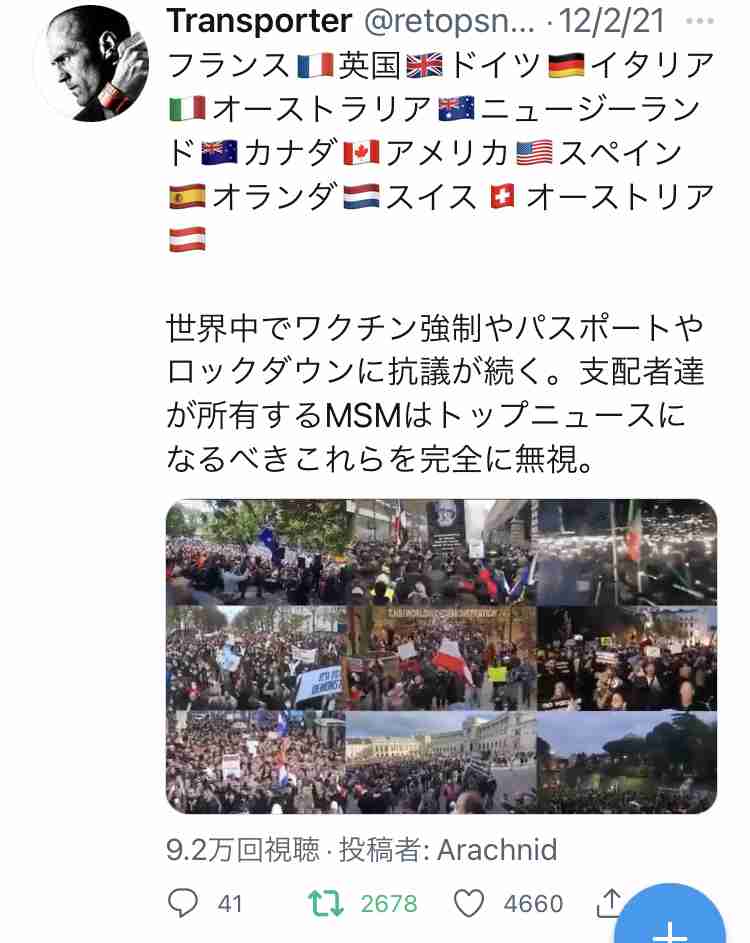View the 41 replies count

pos(230,904)
